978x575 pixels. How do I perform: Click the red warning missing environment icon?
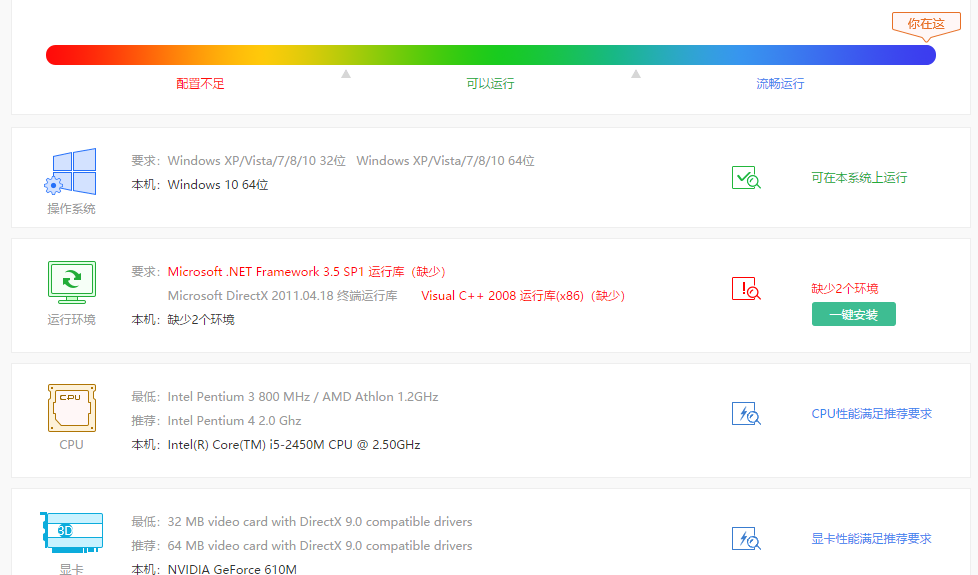coord(746,289)
